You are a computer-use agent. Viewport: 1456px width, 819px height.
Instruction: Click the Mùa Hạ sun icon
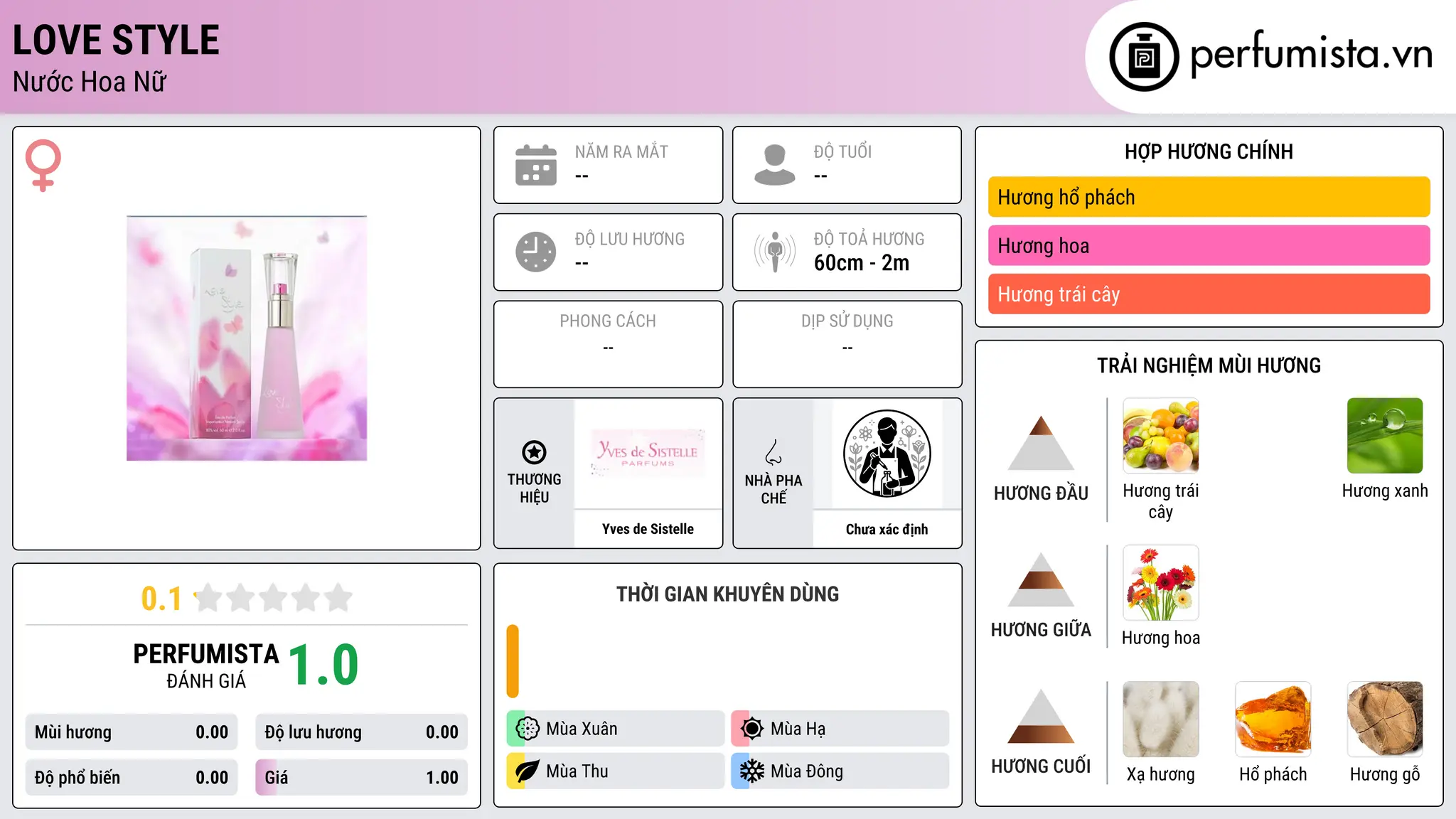pos(752,729)
